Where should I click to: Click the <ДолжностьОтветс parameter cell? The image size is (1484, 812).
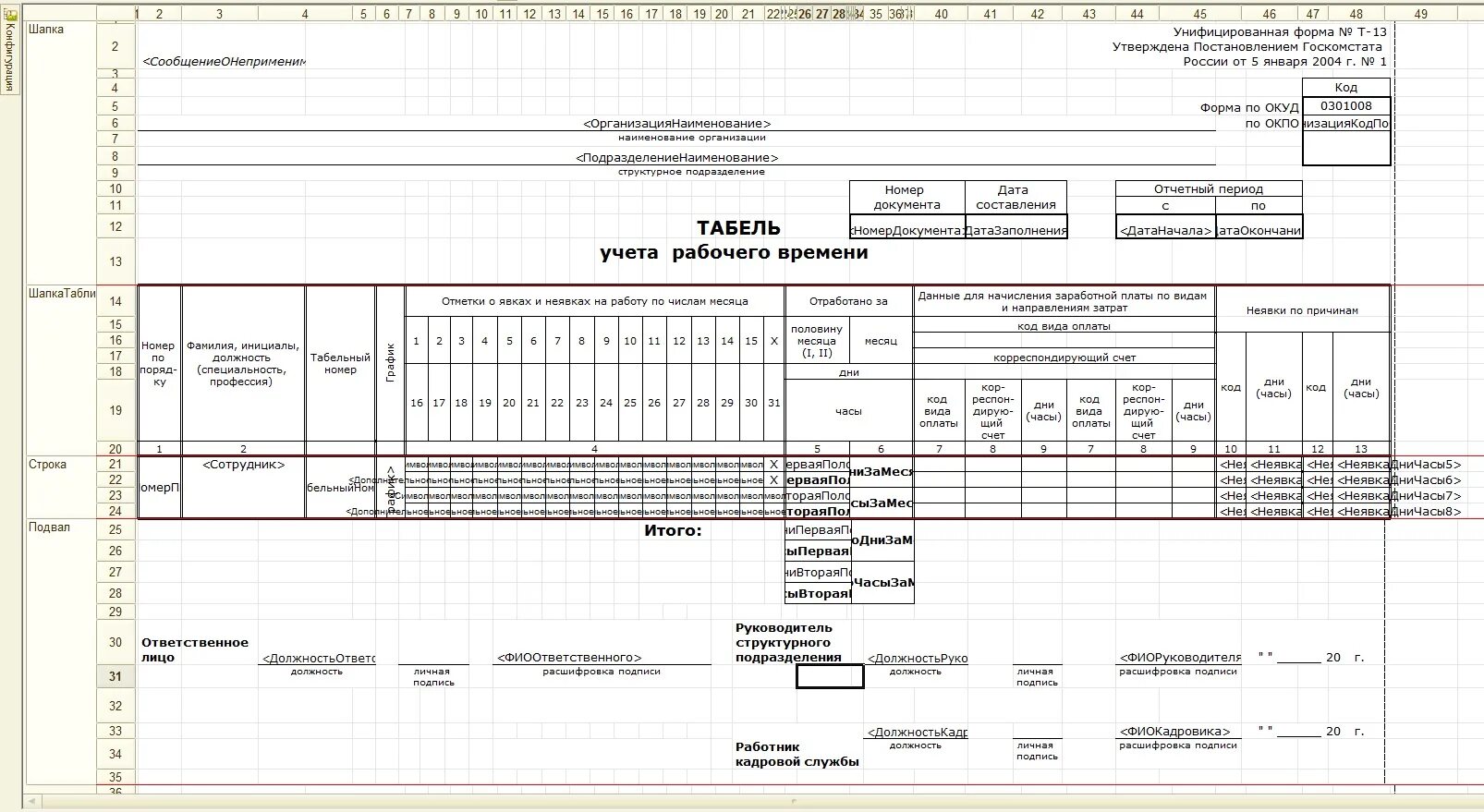[317, 658]
